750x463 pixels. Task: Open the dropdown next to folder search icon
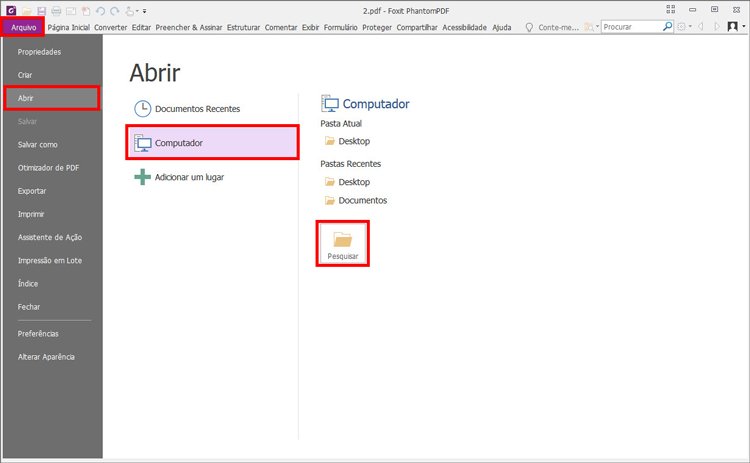pyautogui.click(x=597, y=27)
